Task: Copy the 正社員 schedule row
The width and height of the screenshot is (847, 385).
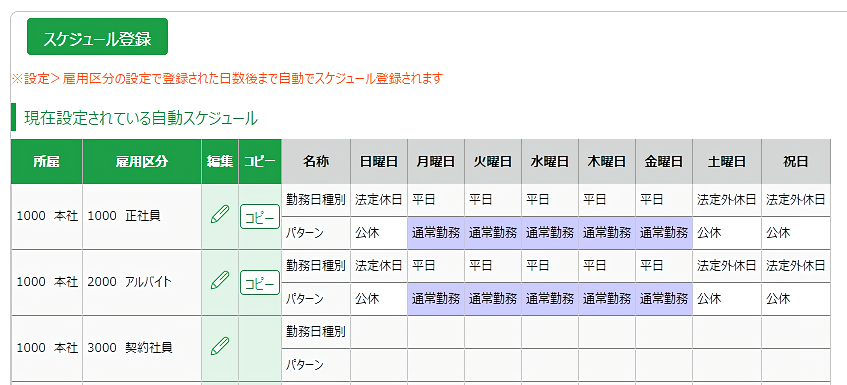Action: 260,217
